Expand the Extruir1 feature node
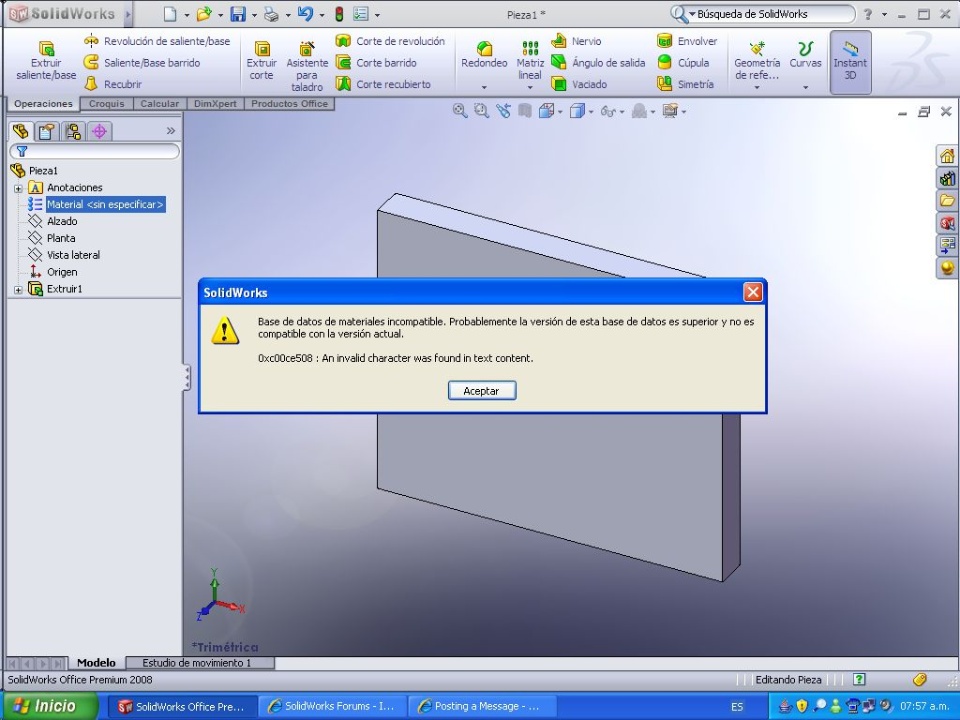 (18, 290)
